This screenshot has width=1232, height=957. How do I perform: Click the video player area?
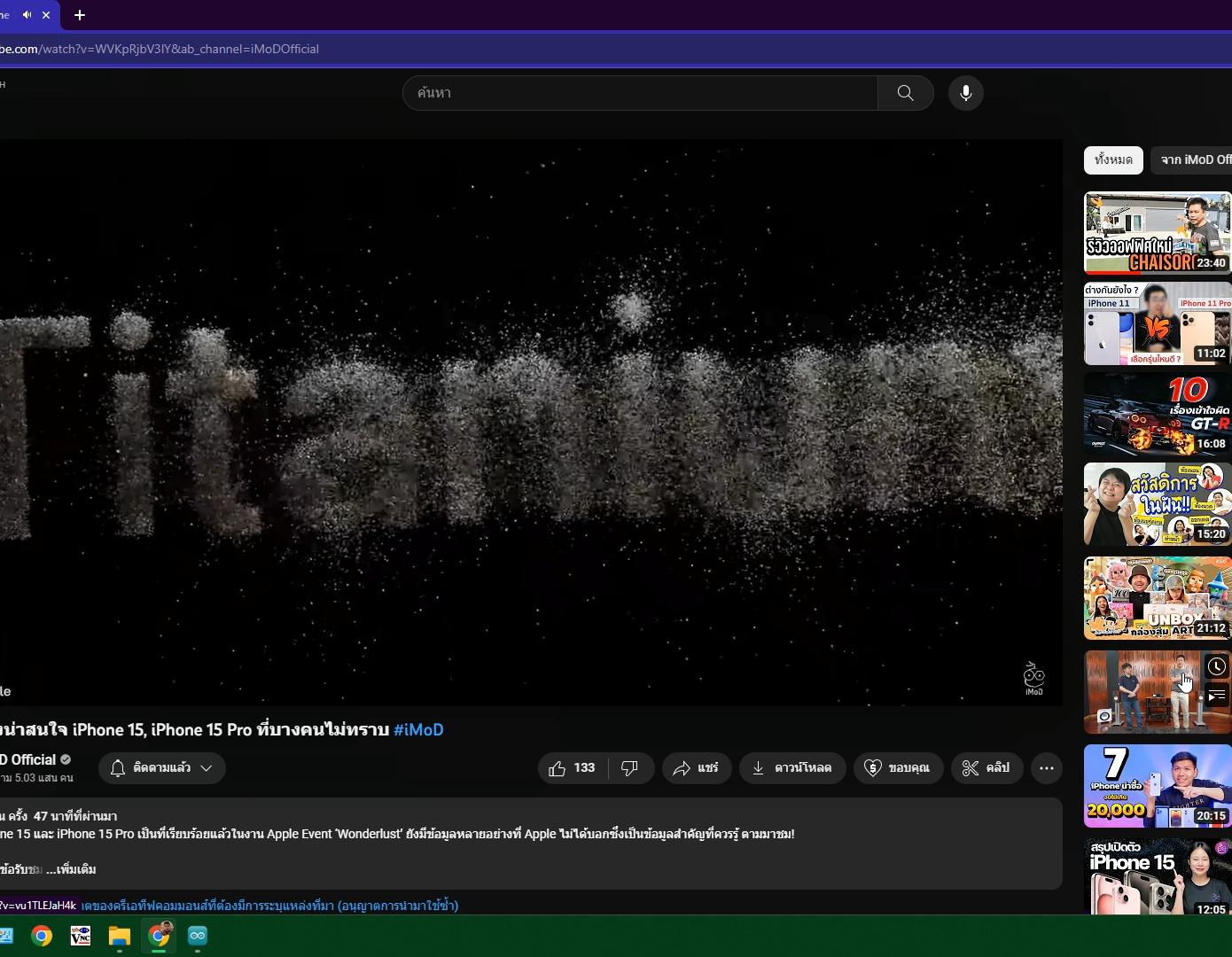click(531, 422)
